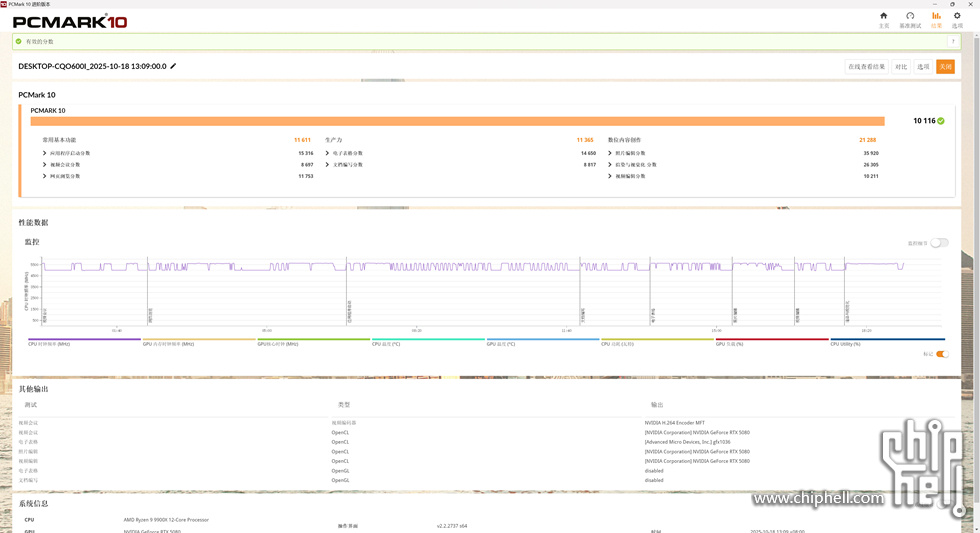Expand the Spreadsheets score (电子表格分数) row
The width and height of the screenshot is (980, 533).
click(x=328, y=153)
